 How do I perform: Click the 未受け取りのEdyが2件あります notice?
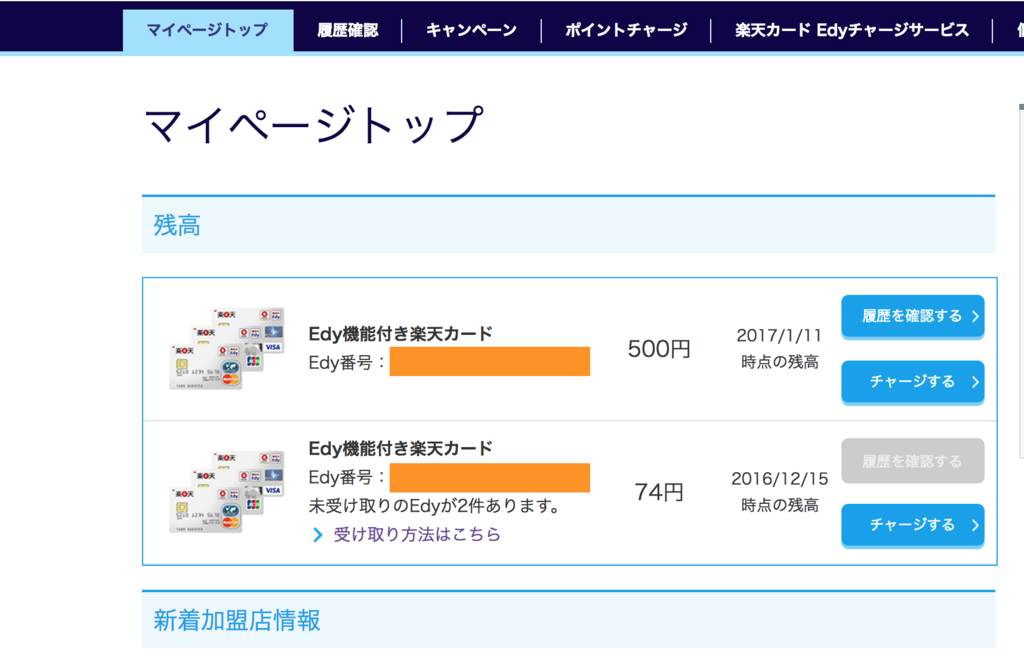click(x=435, y=506)
